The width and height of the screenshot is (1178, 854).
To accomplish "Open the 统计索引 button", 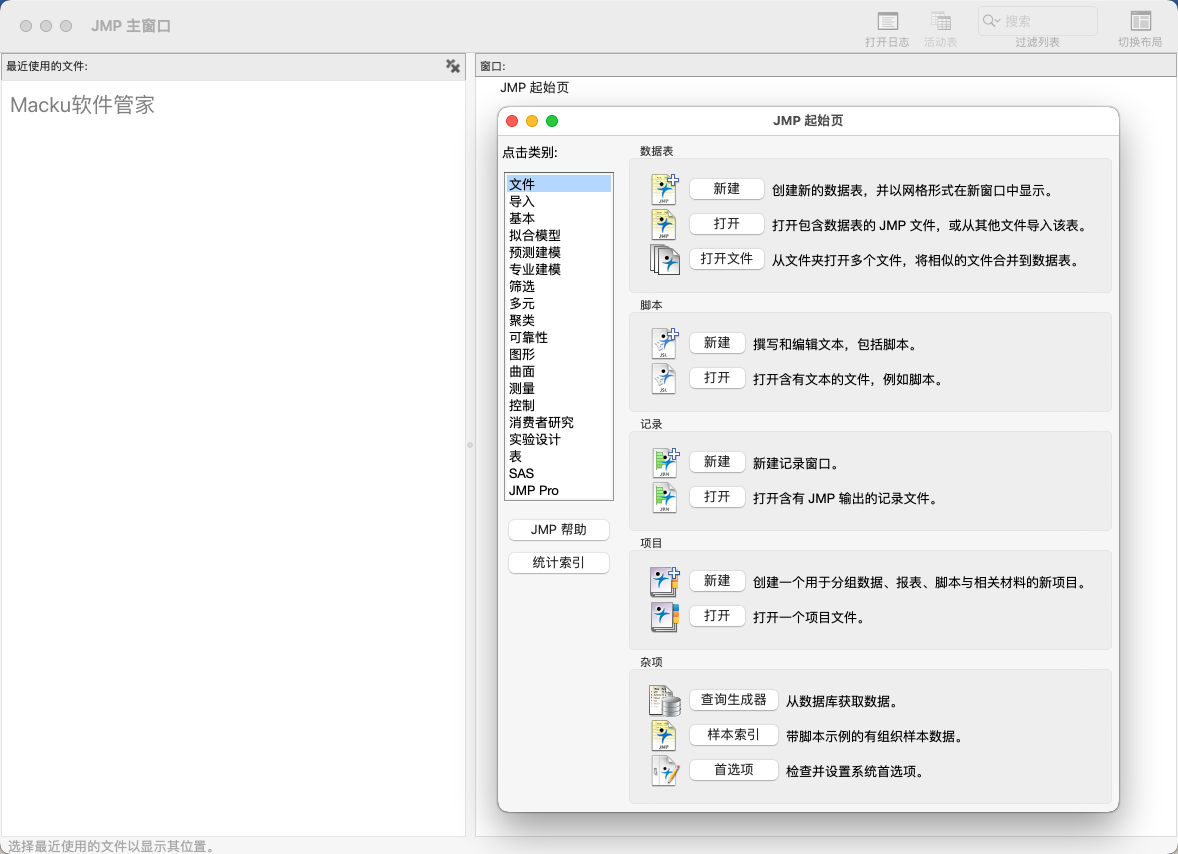I will [x=558, y=563].
